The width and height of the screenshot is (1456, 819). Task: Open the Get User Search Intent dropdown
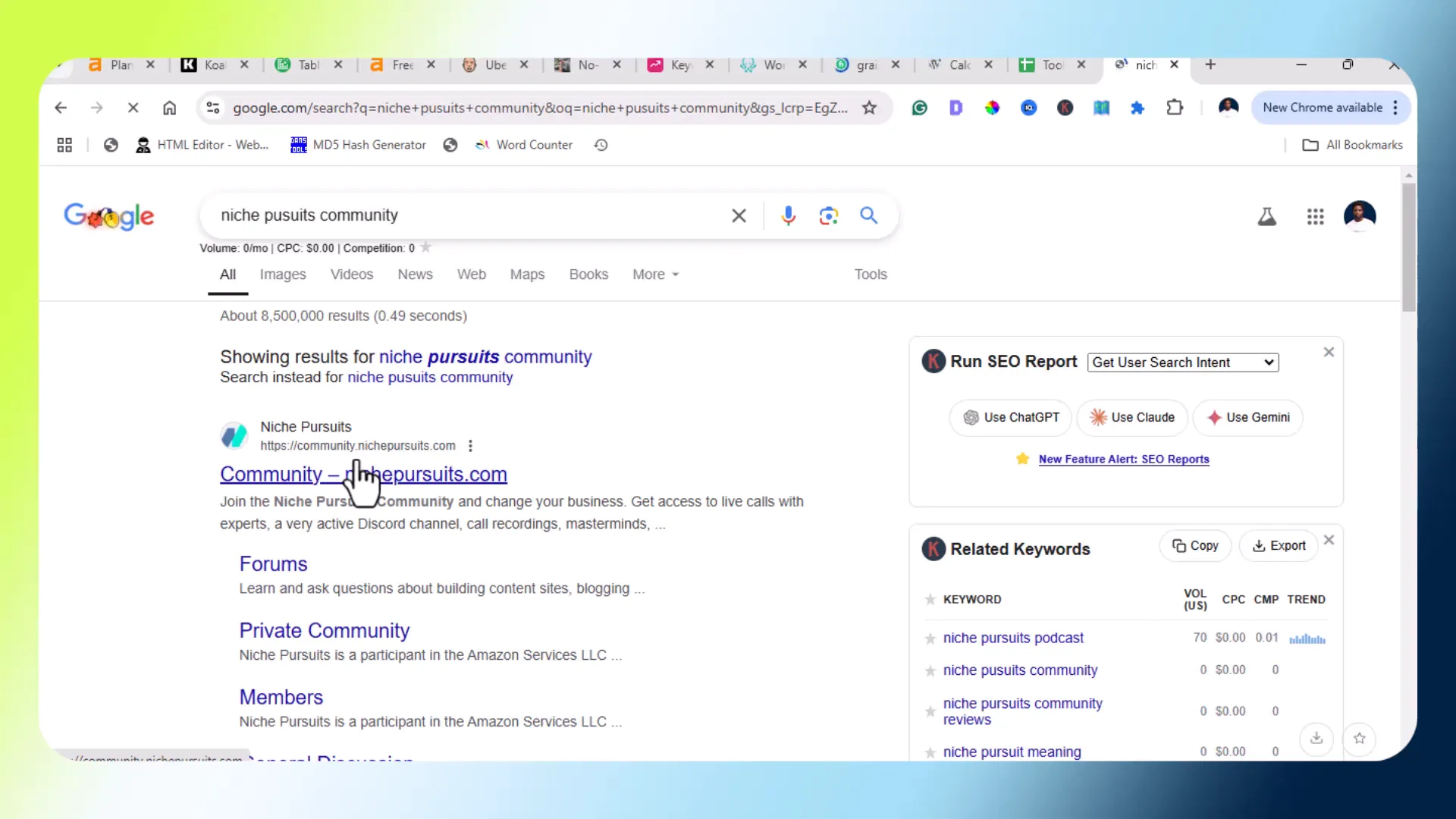(1183, 362)
